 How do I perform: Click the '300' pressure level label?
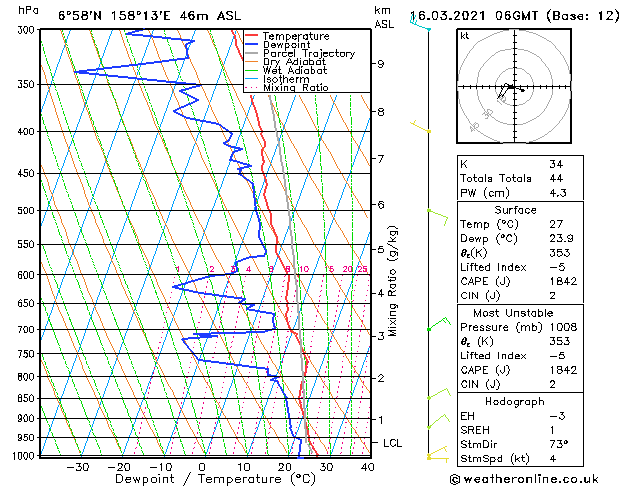point(28,30)
